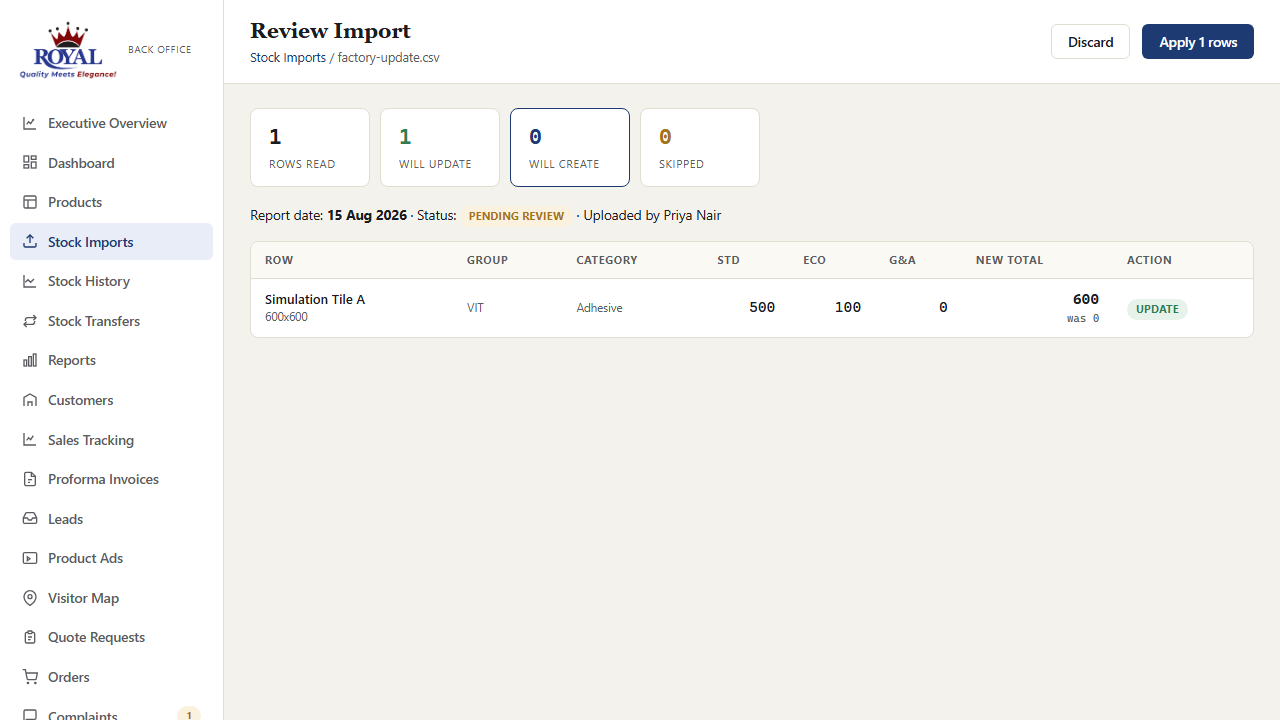Select the Rows Read card

point(310,147)
